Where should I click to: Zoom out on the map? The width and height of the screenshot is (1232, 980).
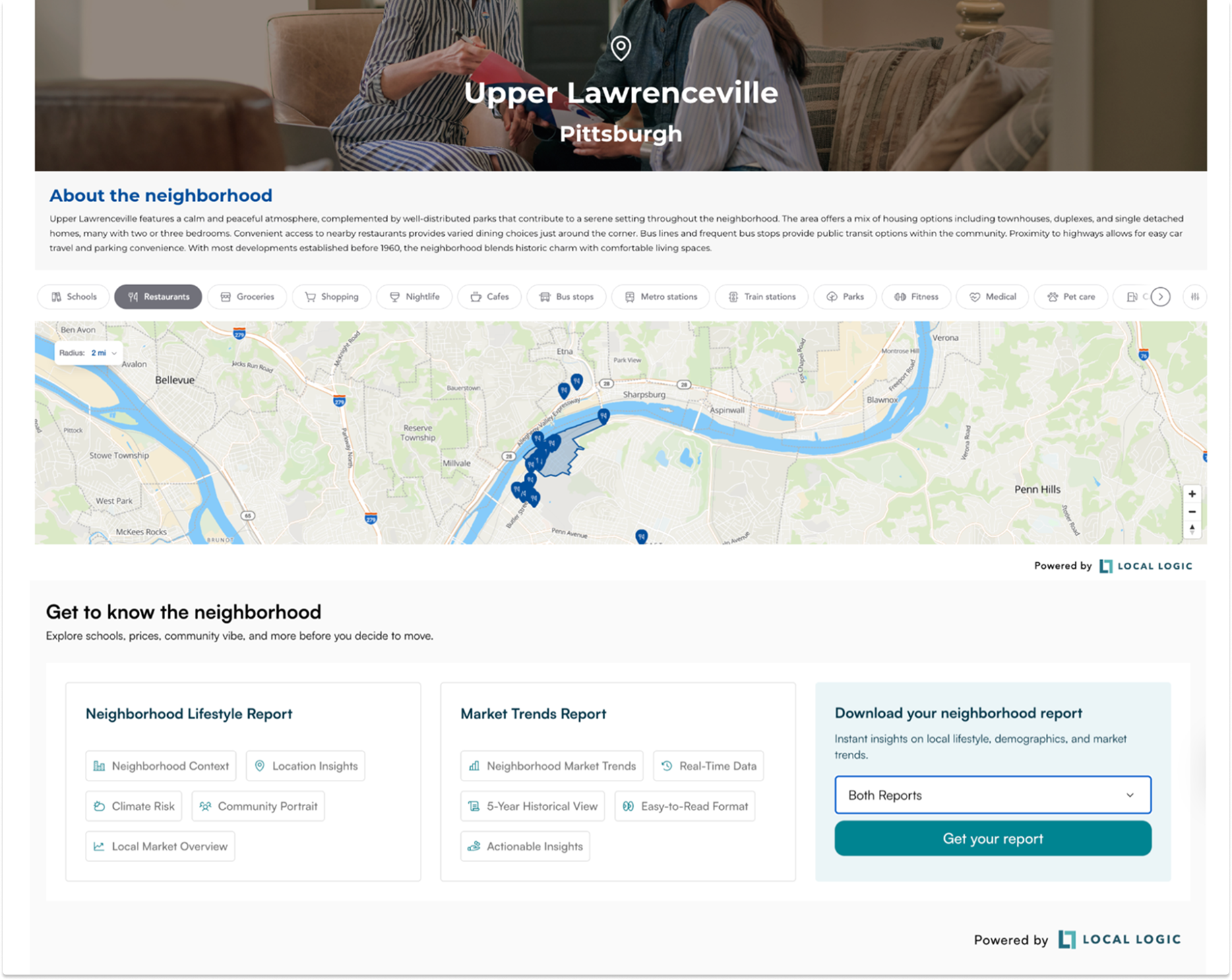[1192, 512]
